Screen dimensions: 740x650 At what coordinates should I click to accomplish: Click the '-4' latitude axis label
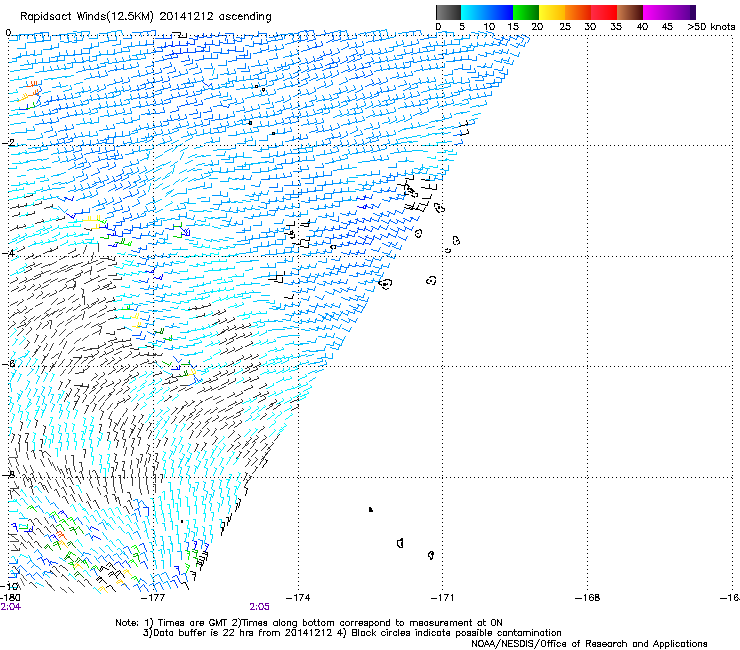(x=8, y=253)
